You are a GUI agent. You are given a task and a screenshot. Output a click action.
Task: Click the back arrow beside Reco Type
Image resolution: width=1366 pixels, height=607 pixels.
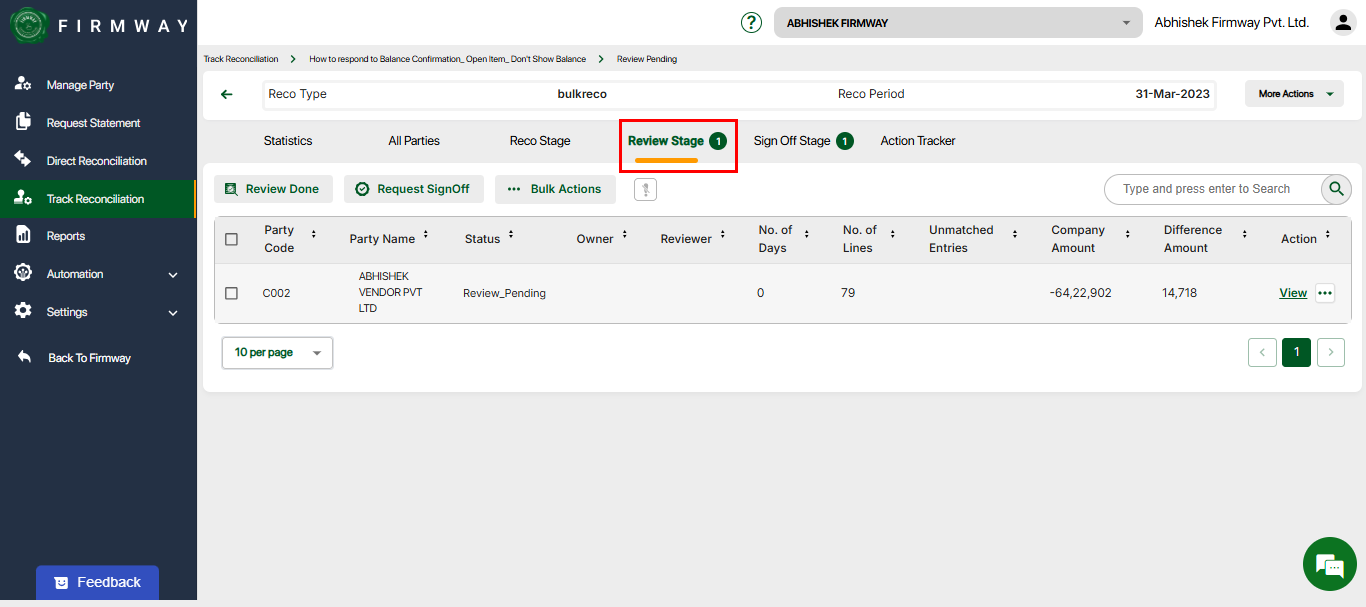[227, 94]
